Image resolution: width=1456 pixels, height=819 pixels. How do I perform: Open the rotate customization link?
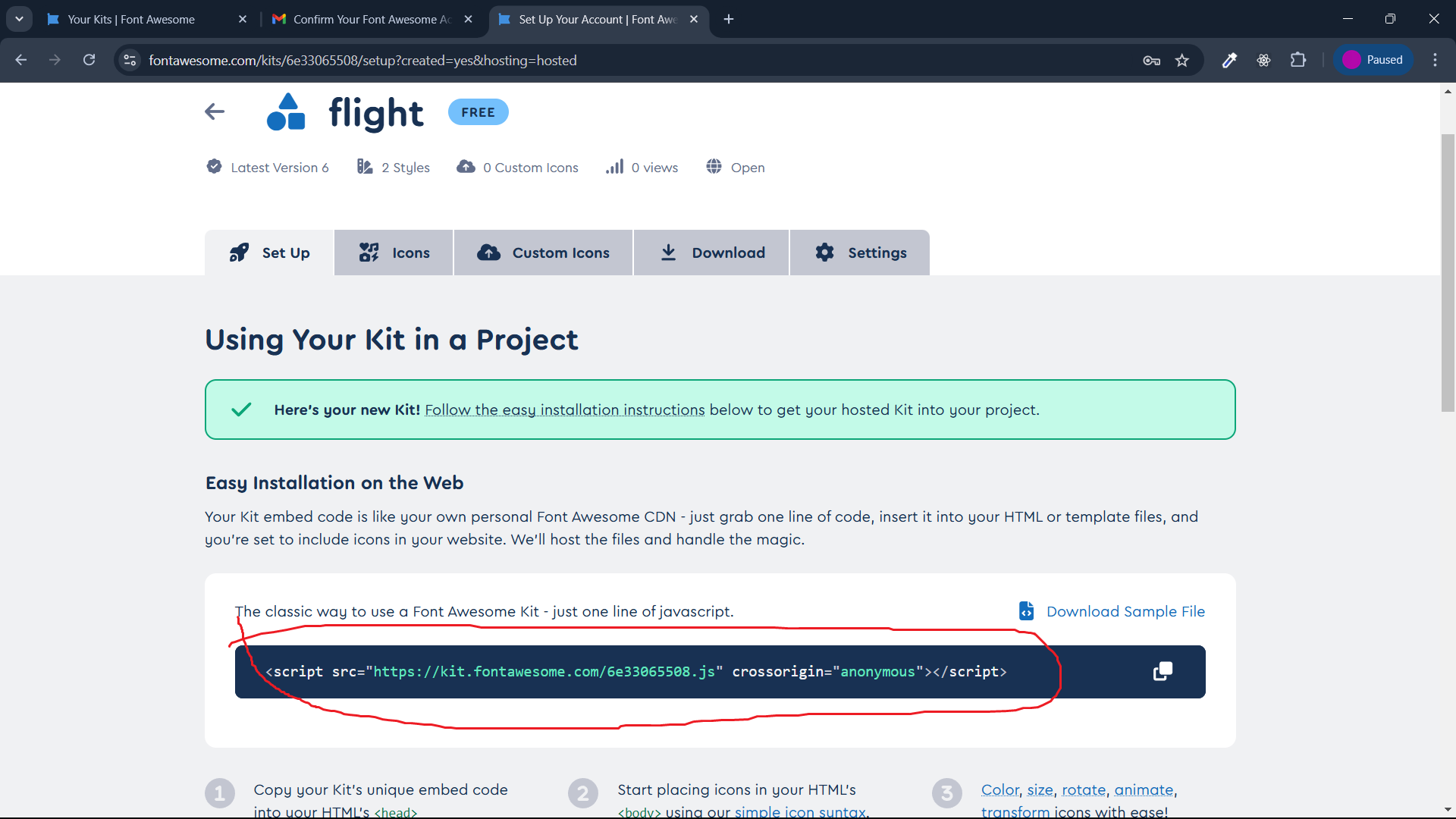1084,789
